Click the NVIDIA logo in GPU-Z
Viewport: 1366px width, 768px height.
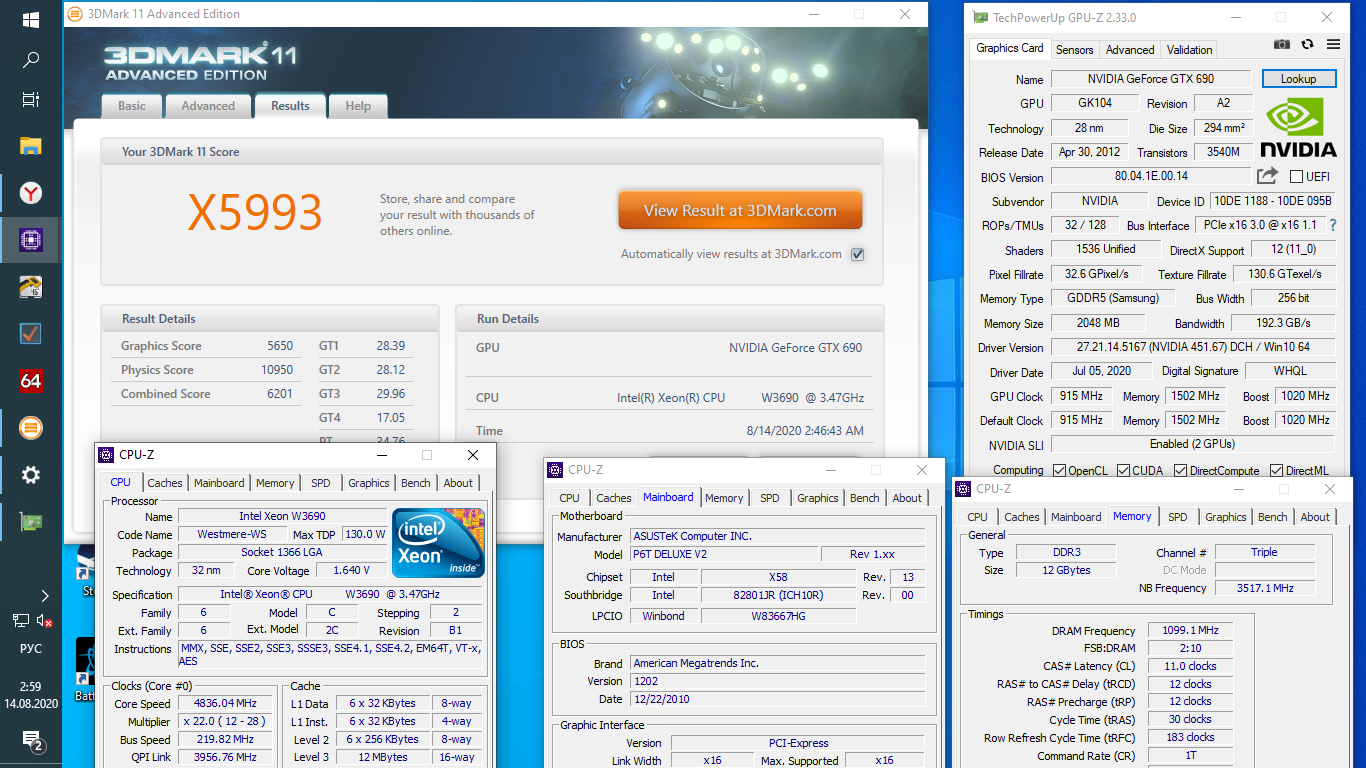click(x=1298, y=127)
